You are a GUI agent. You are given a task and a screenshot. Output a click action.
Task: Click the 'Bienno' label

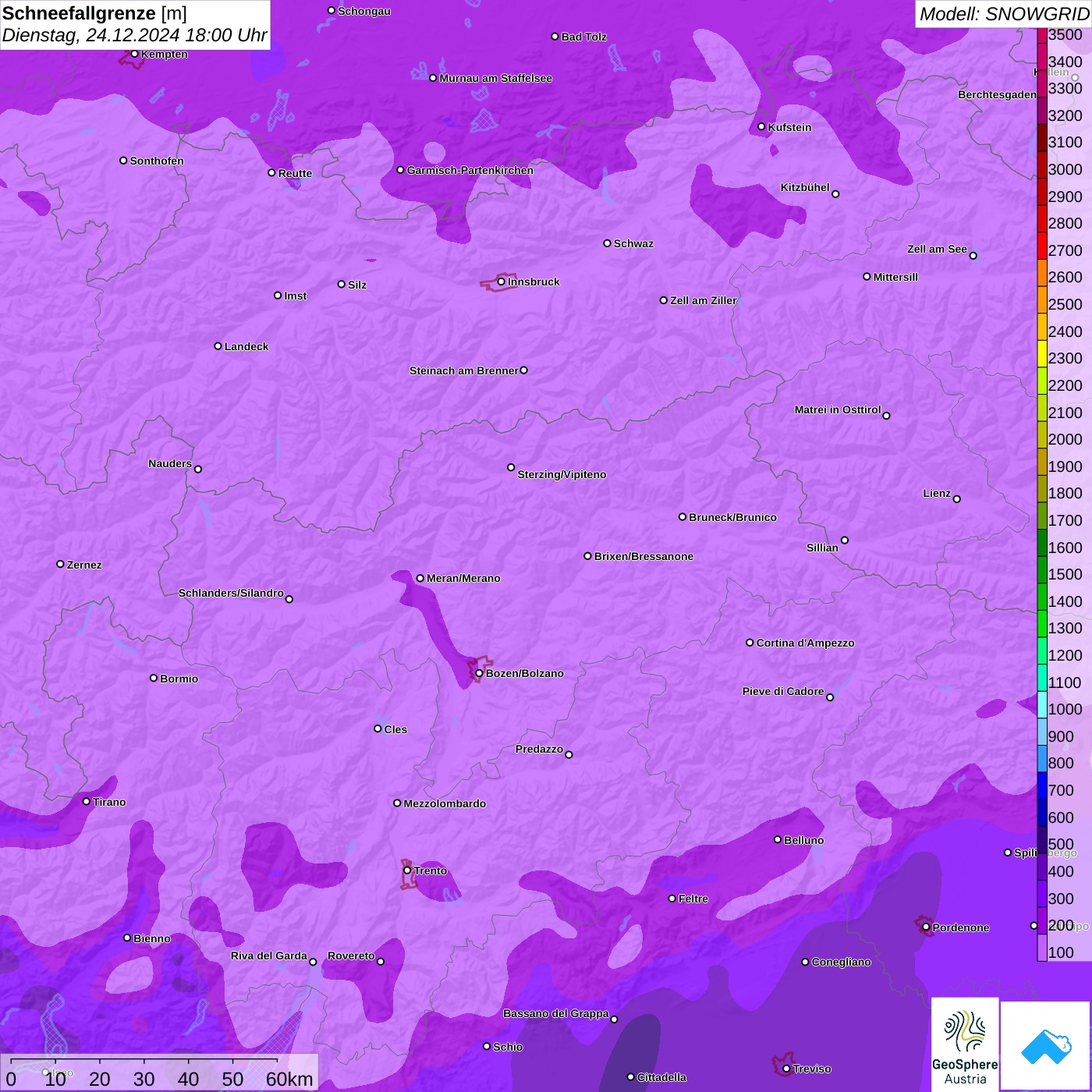coord(151,938)
